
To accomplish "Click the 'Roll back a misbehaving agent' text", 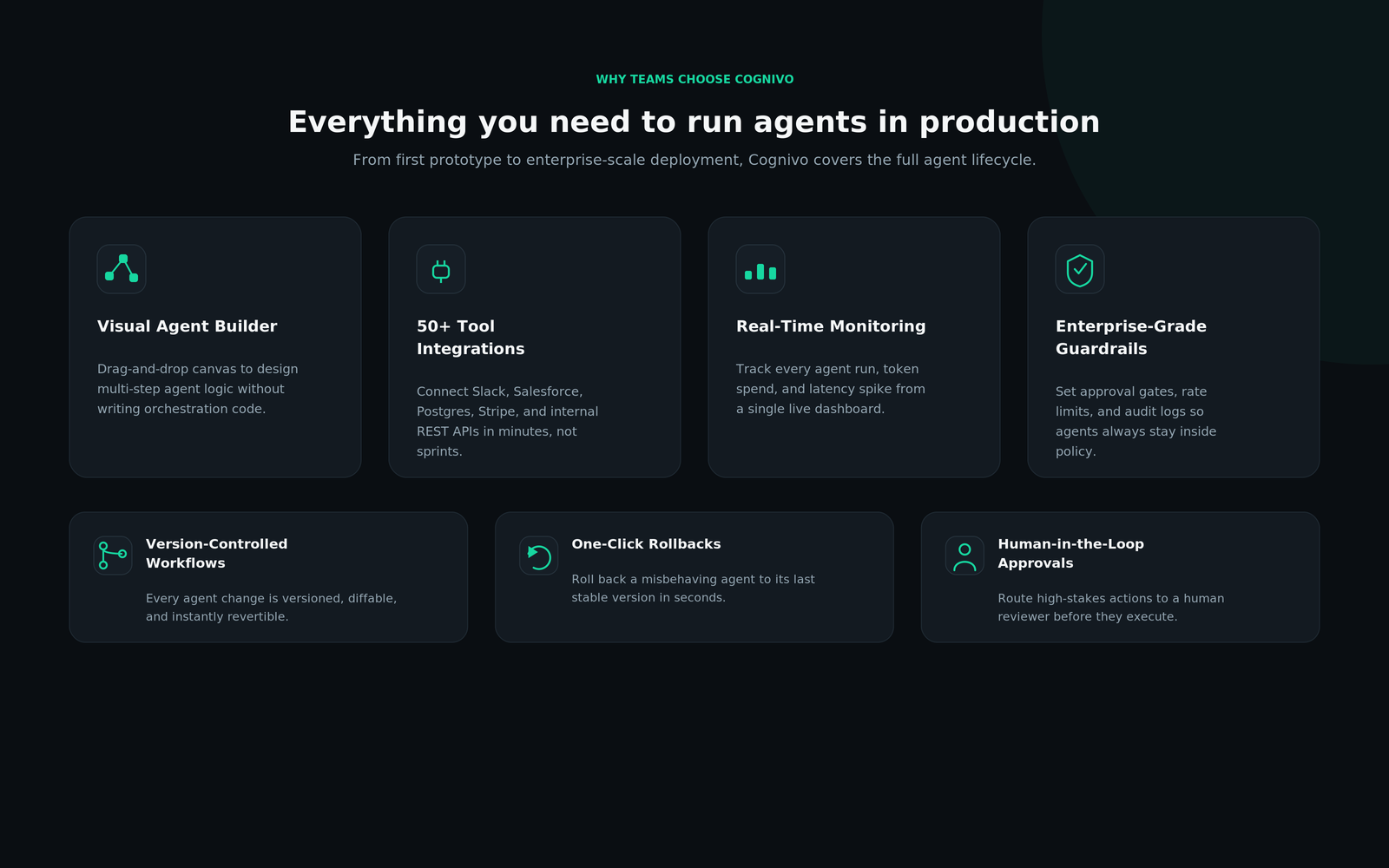I will pos(693,589).
